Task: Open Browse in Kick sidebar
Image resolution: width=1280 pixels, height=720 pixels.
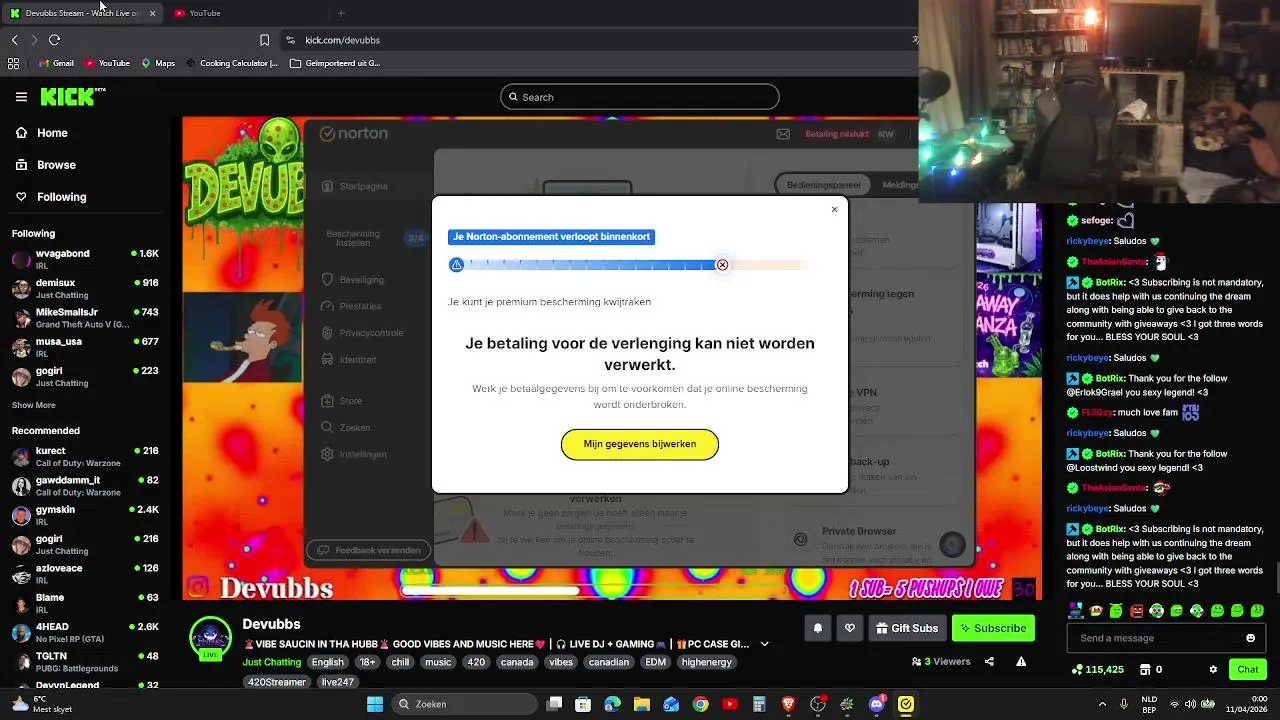Action: [46, 165]
